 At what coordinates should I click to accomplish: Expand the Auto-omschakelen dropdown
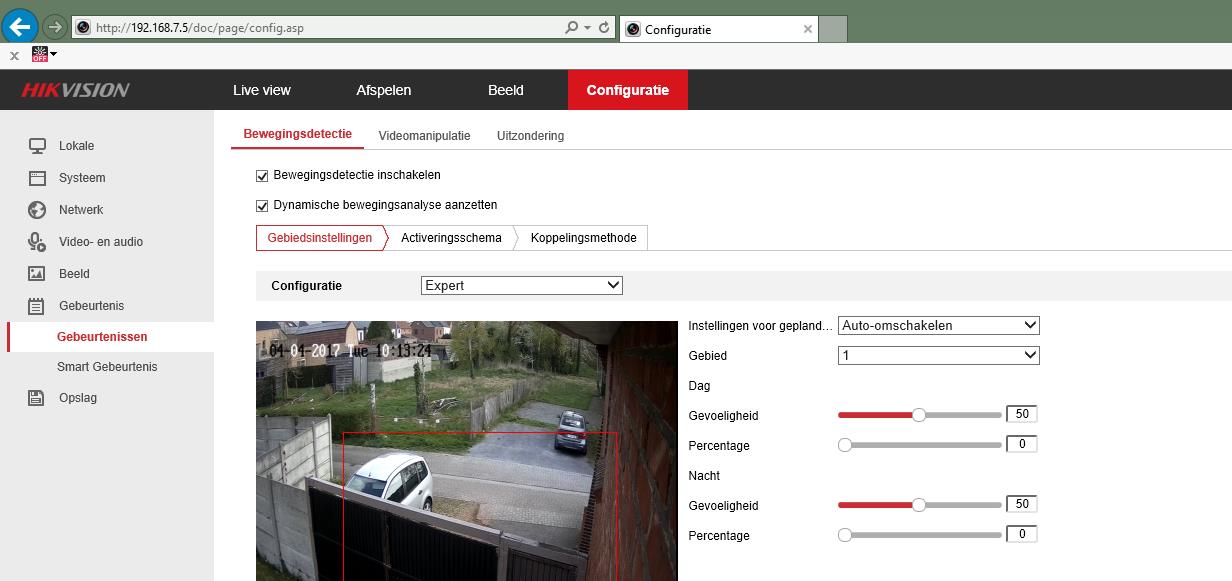tap(938, 326)
